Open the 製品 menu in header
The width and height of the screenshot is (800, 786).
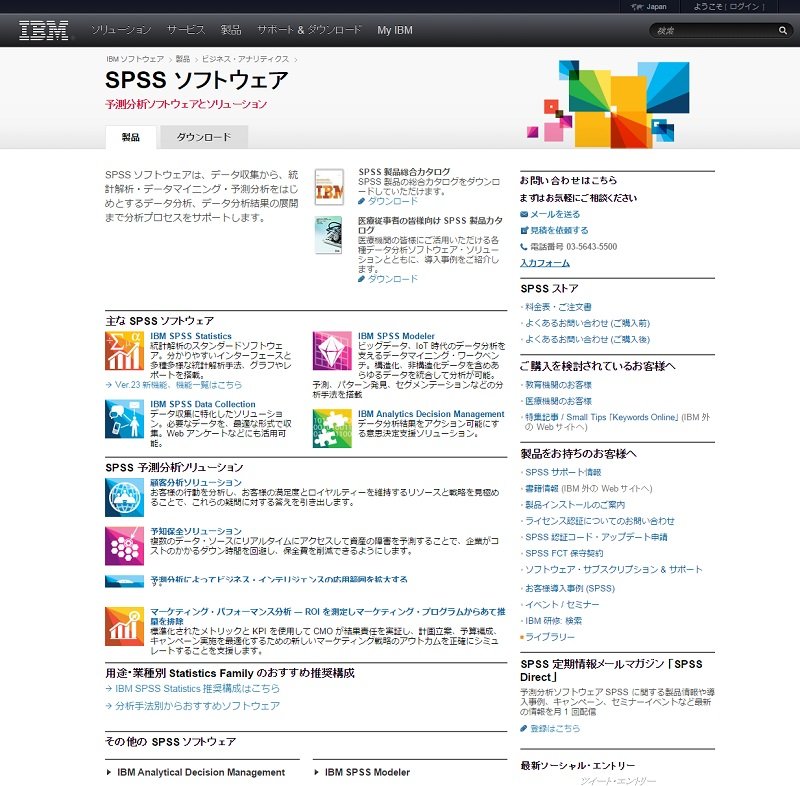[x=231, y=30]
